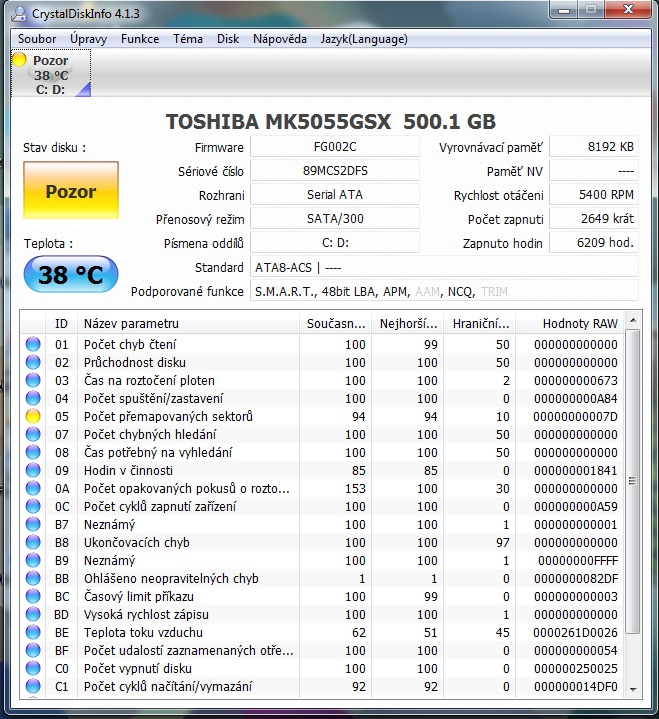Click yellow warning icon for 05 přemapovaných sektorů
Viewport: 659px width, 719px height.
point(33,416)
